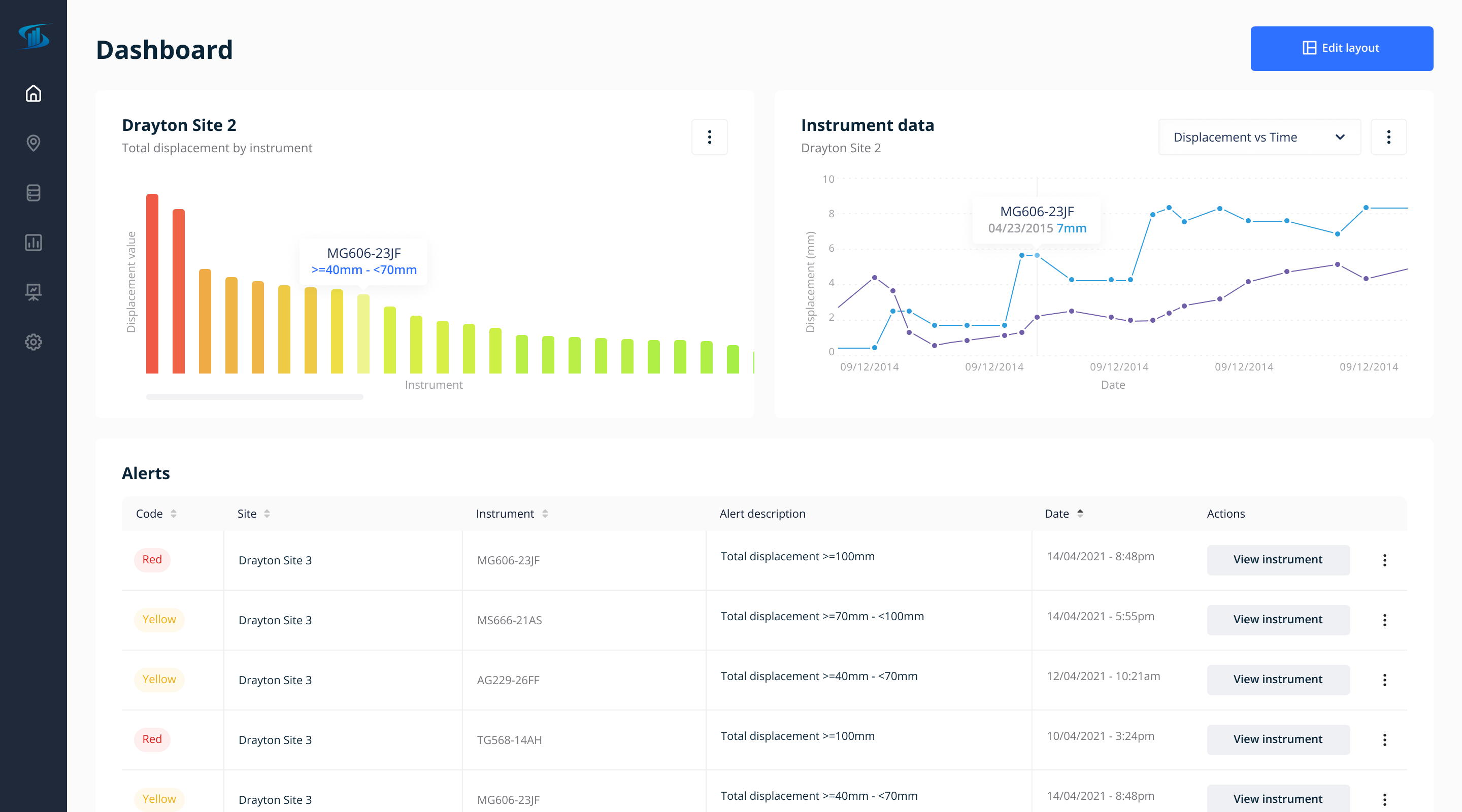Open the map pin locations icon
The width and height of the screenshot is (1462, 812).
pos(34,143)
